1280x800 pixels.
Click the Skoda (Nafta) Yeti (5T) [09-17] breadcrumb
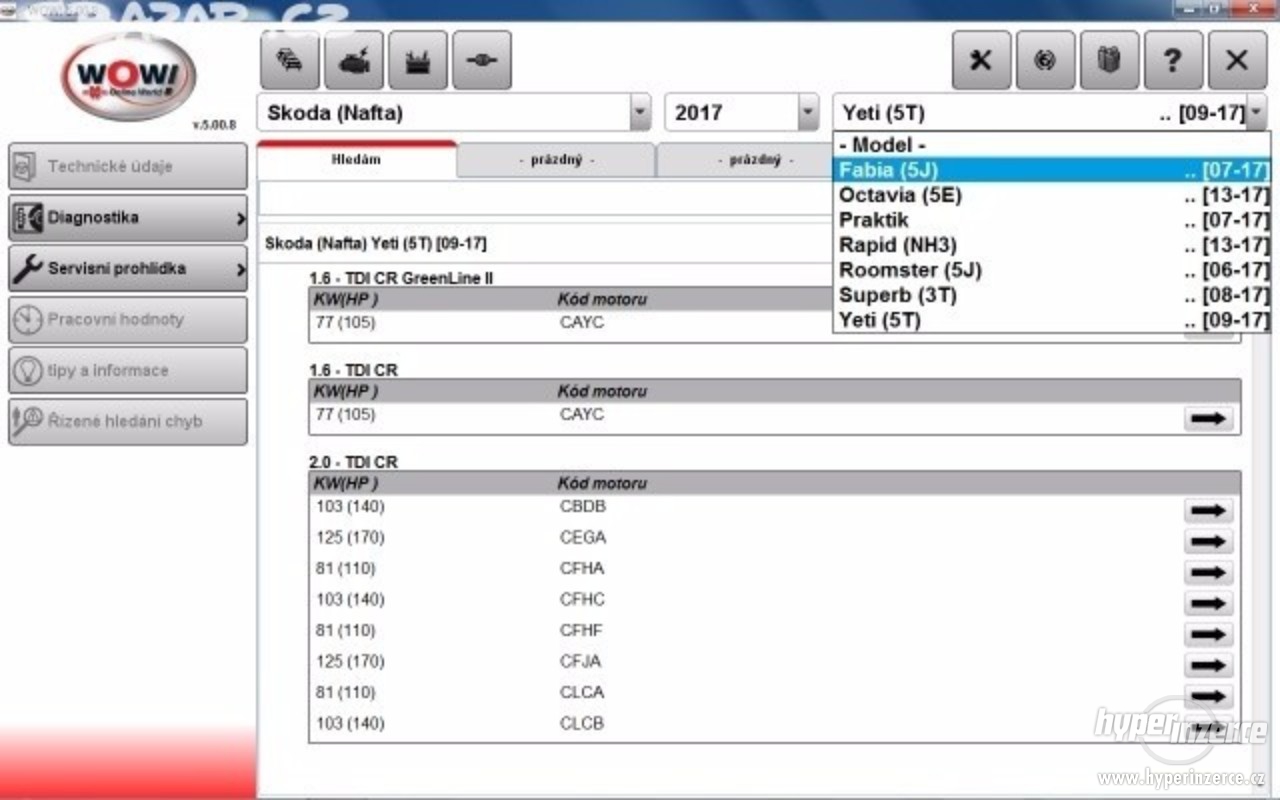(x=376, y=244)
